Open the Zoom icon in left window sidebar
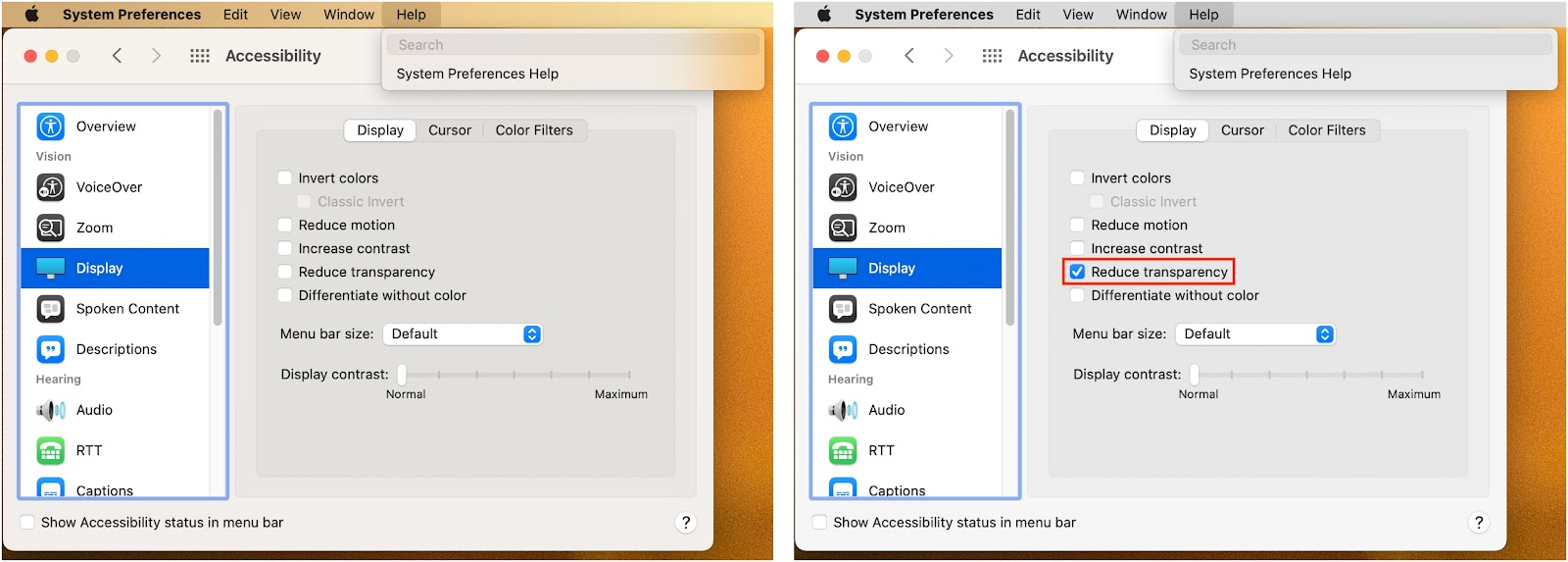 pos(51,228)
